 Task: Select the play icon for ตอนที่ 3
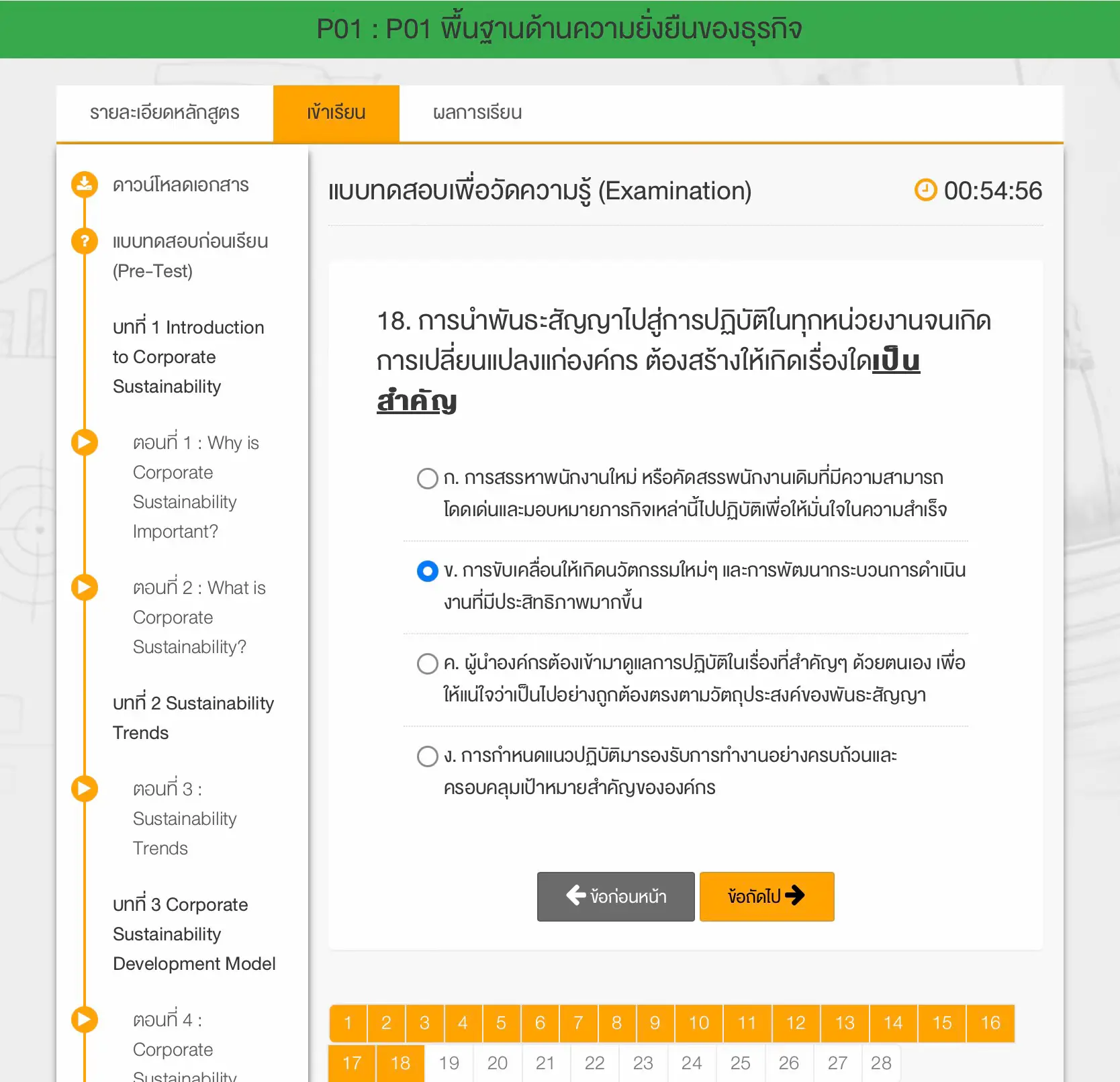pos(84,787)
